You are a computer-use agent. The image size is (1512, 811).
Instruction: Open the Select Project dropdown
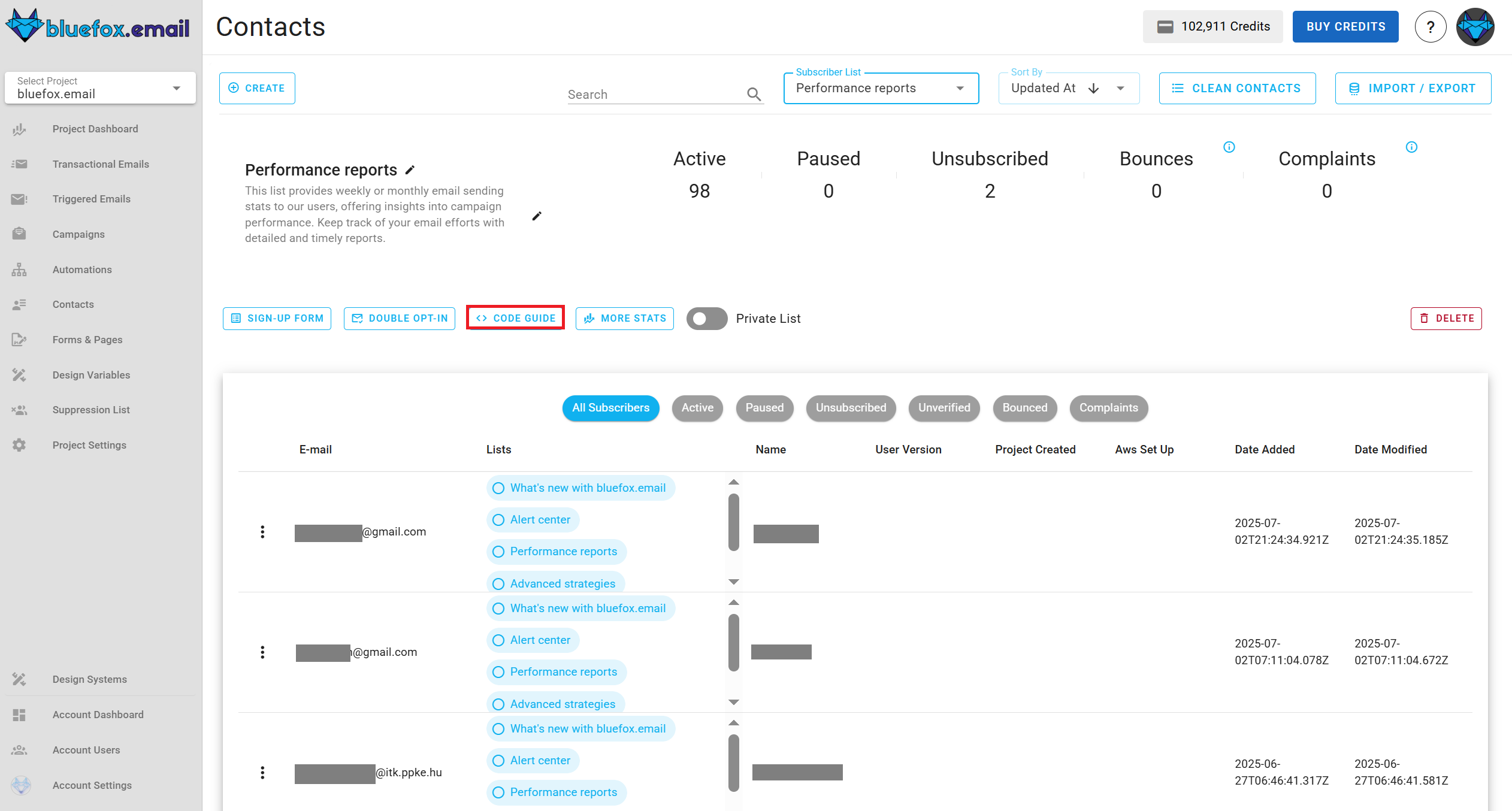tap(101, 88)
